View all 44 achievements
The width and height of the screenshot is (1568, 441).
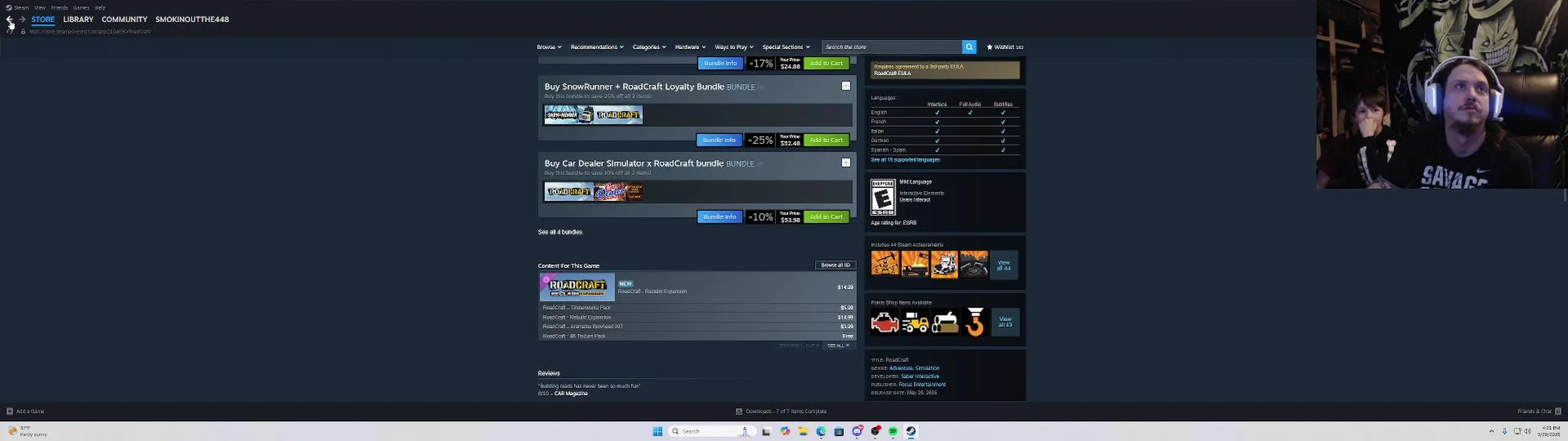(x=1004, y=265)
